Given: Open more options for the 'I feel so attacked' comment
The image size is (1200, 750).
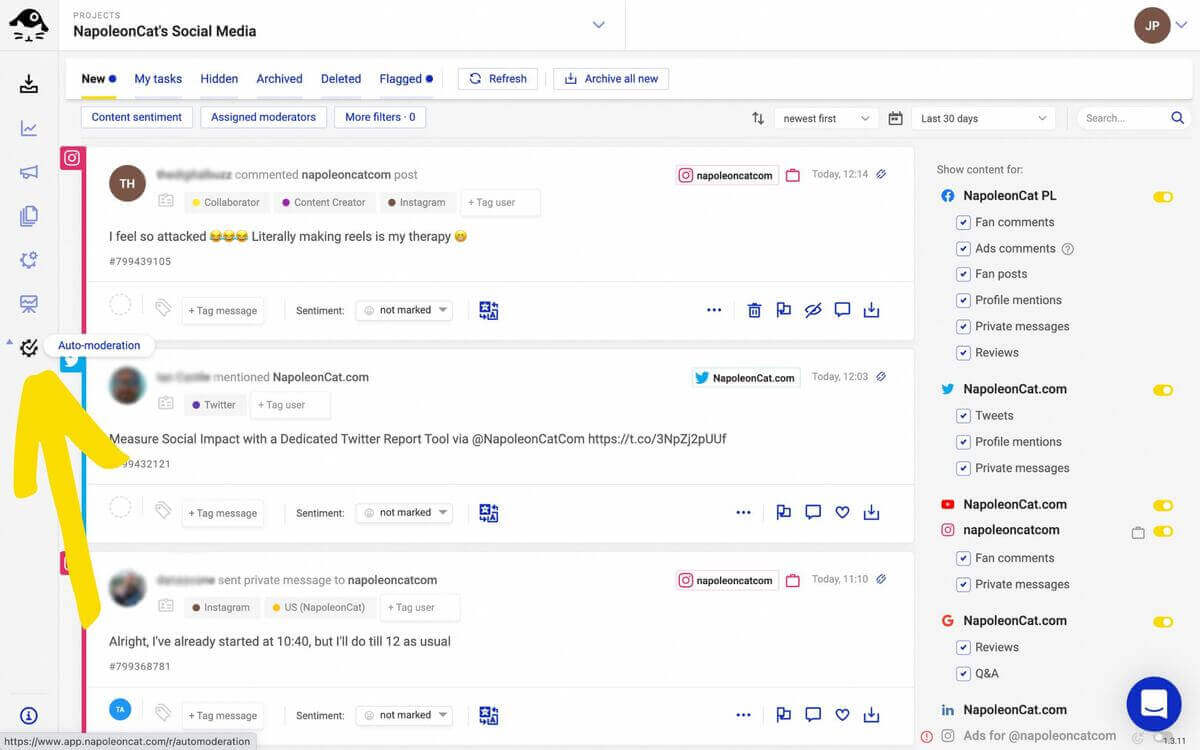Looking at the screenshot, I should pos(714,310).
